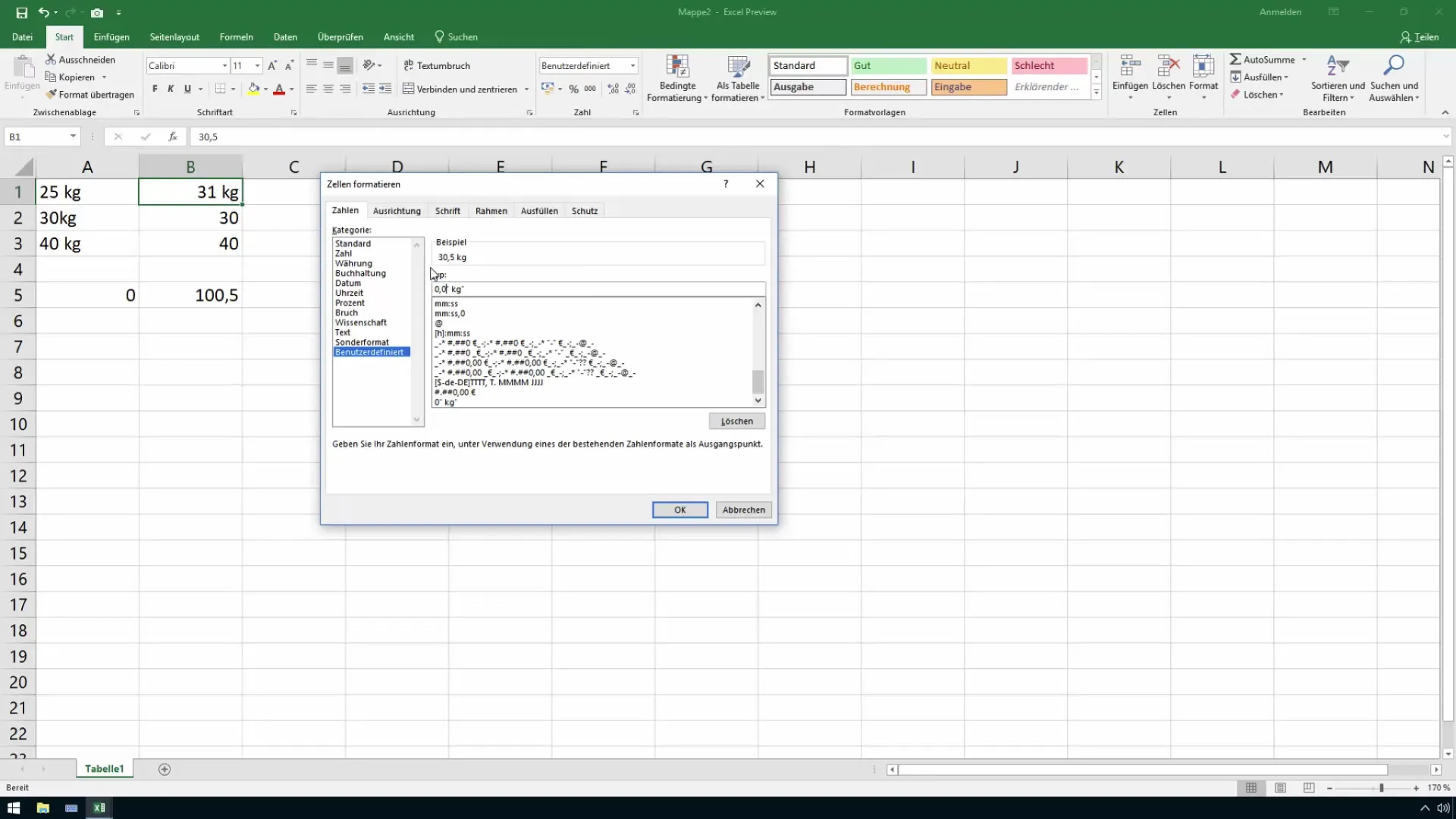The image size is (1456, 819).
Task: Switch to Formeln ribbon tab
Action: click(x=237, y=37)
